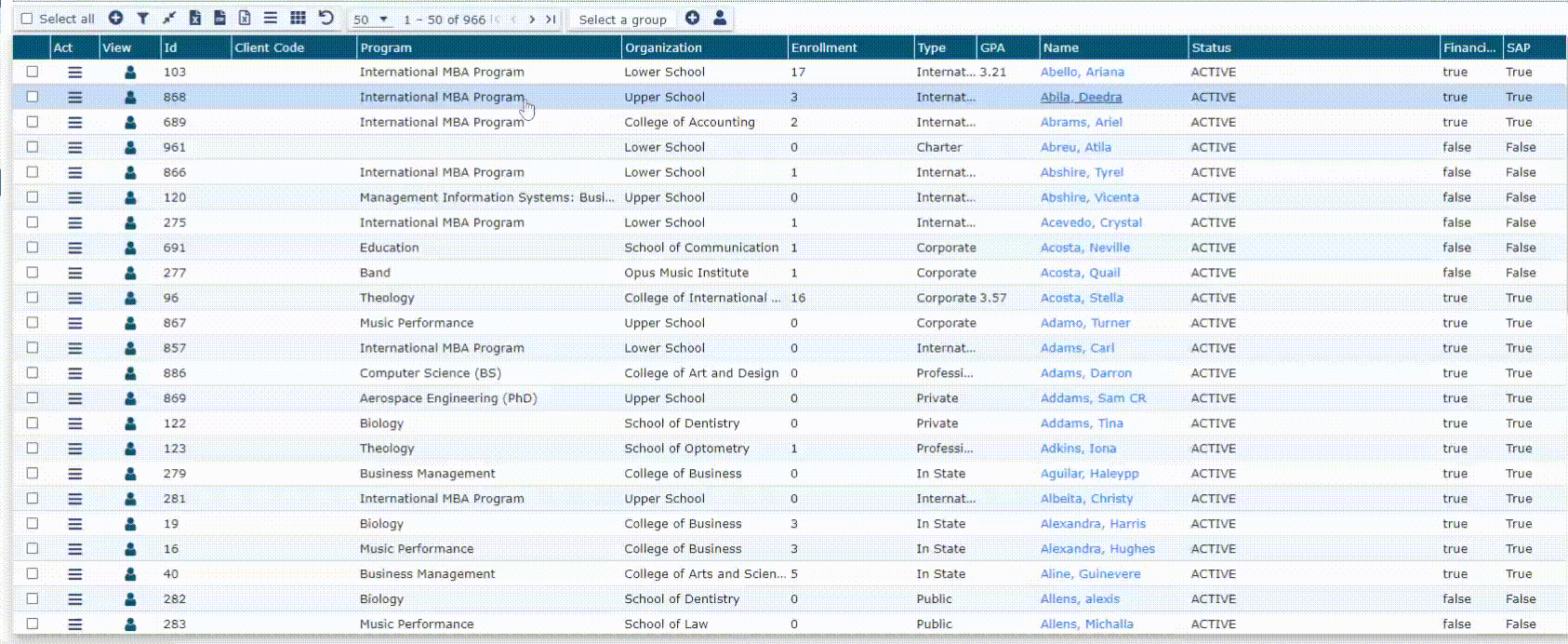Sort by the Program column header
1568x644 pixels.
pyautogui.click(x=386, y=47)
